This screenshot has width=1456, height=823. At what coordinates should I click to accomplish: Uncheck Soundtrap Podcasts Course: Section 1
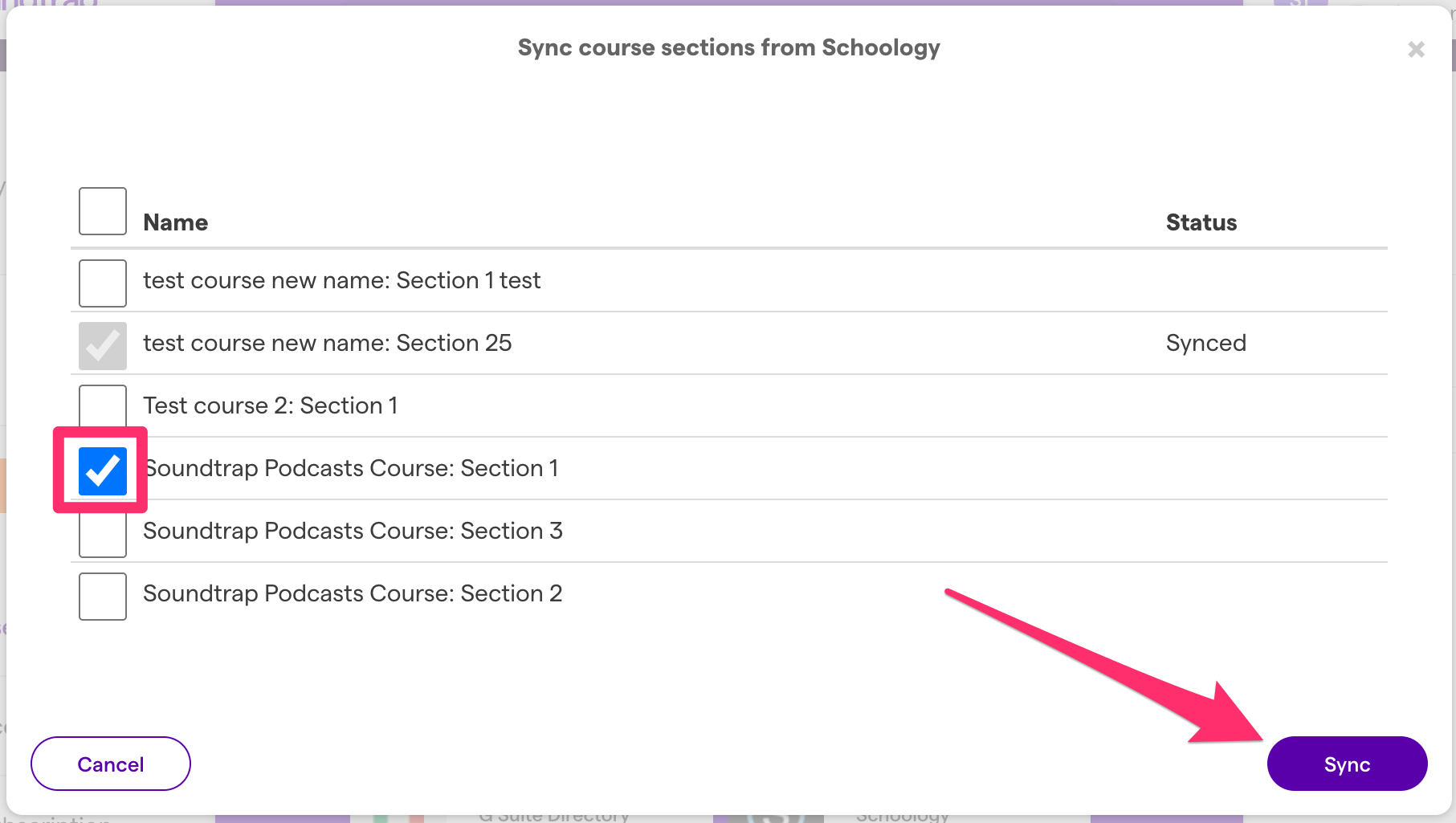point(103,471)
